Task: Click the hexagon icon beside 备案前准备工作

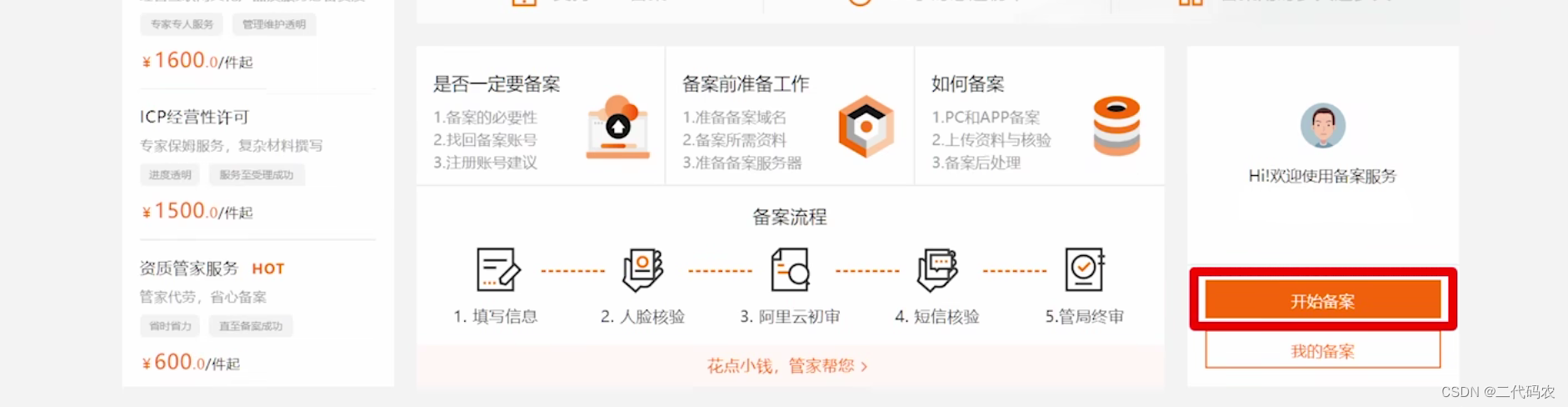Action: 866,127
